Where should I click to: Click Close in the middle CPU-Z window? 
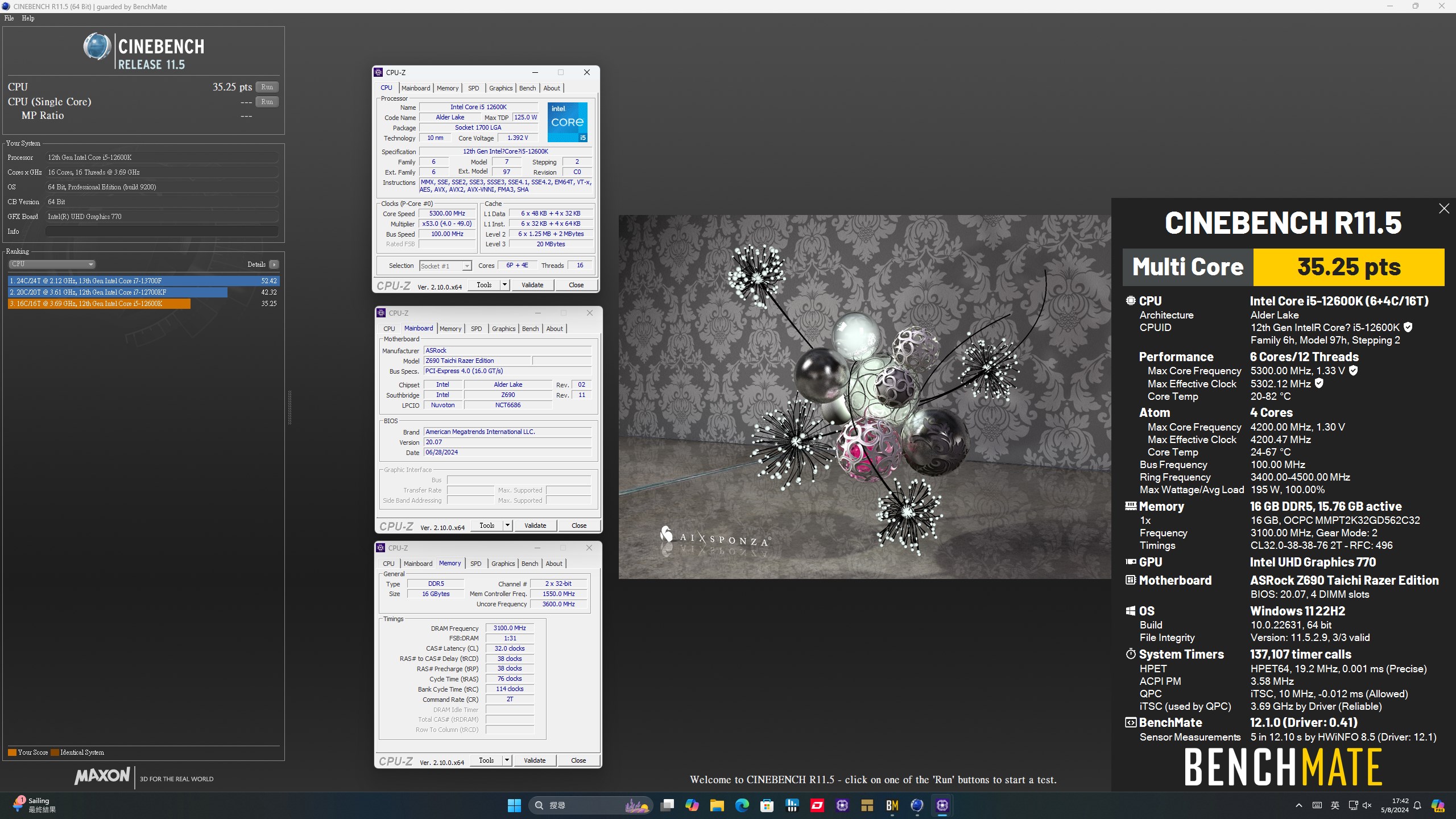[579, 526]
